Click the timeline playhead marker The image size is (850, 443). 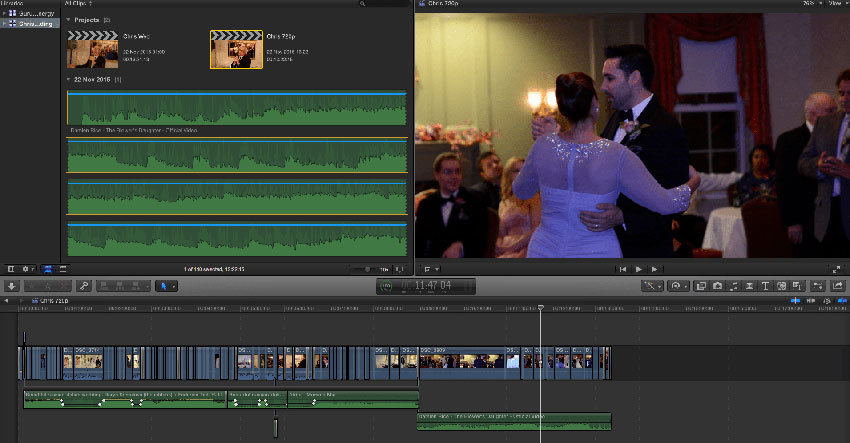tap(540, 308)
